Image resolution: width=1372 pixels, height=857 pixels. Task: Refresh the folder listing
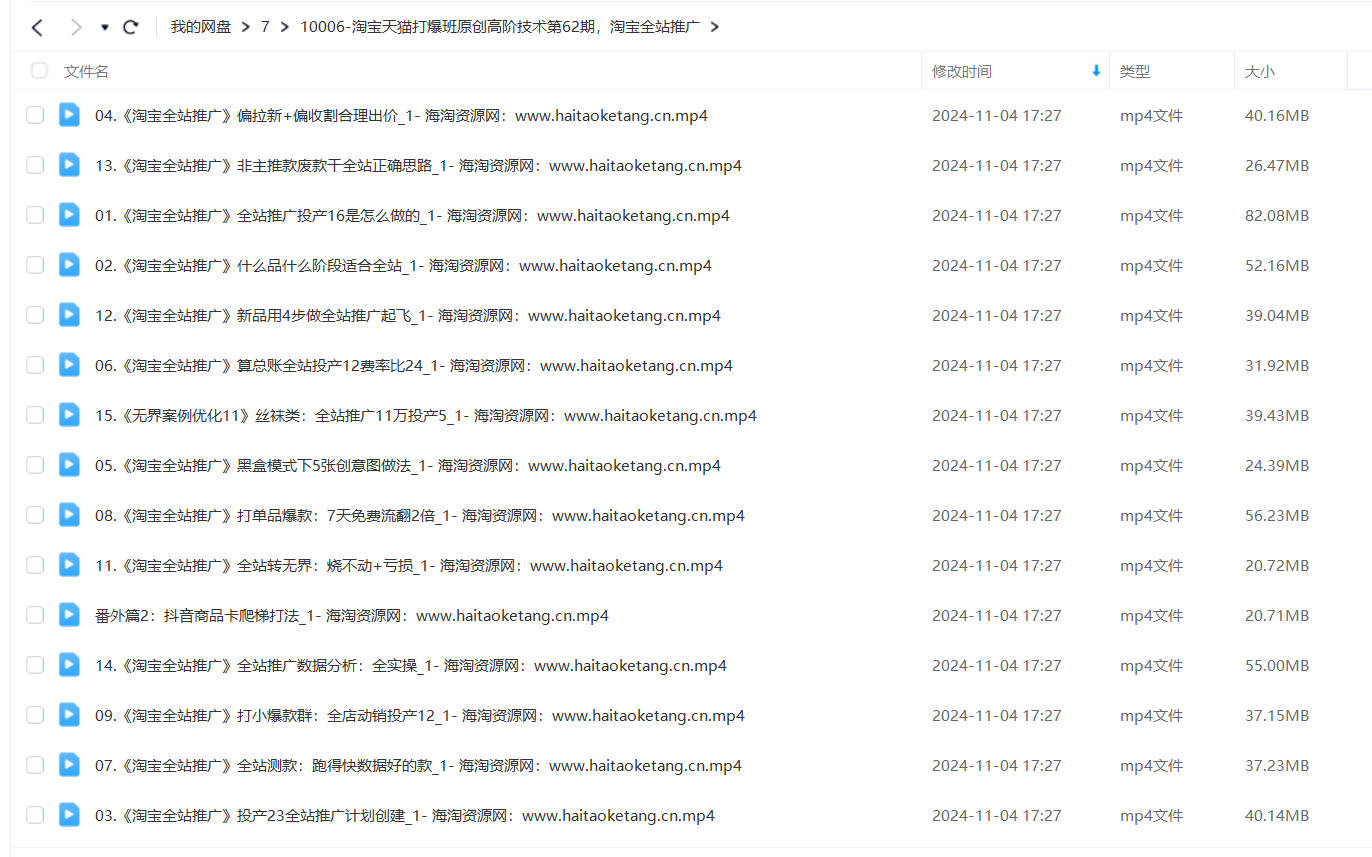coord(131,27)
